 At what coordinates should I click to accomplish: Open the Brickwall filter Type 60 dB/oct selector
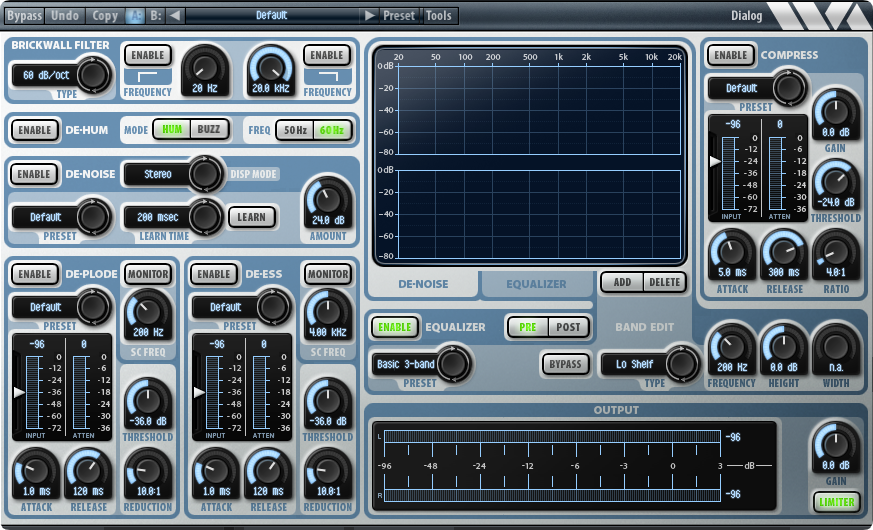point(60,75)
